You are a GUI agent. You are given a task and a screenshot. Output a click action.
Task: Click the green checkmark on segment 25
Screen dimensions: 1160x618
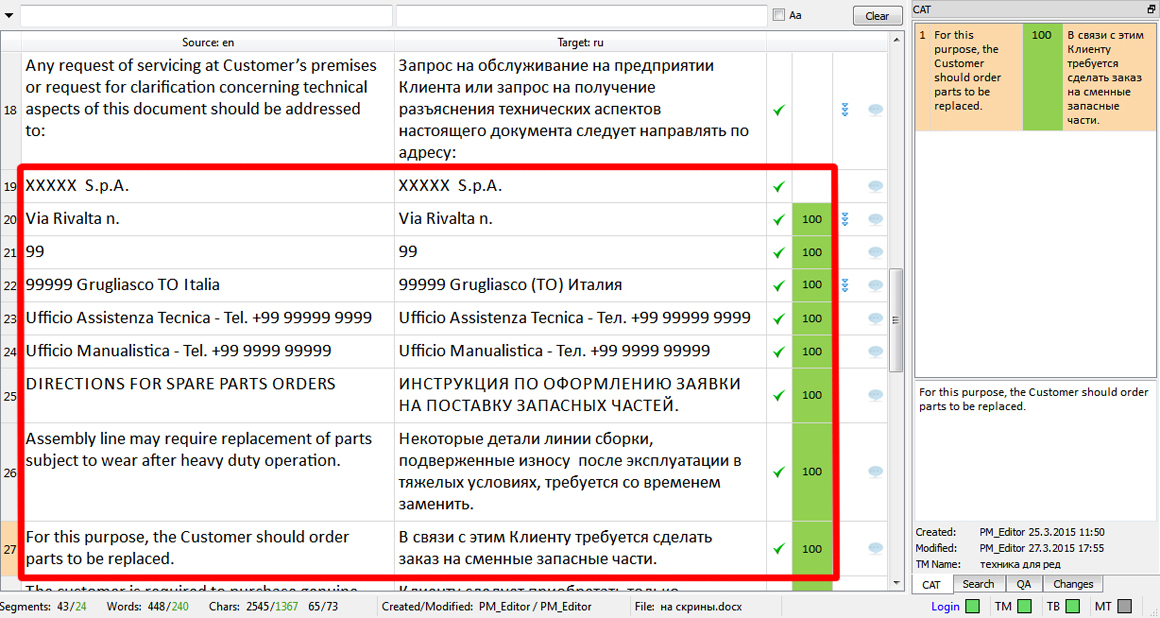click(779, 395)
